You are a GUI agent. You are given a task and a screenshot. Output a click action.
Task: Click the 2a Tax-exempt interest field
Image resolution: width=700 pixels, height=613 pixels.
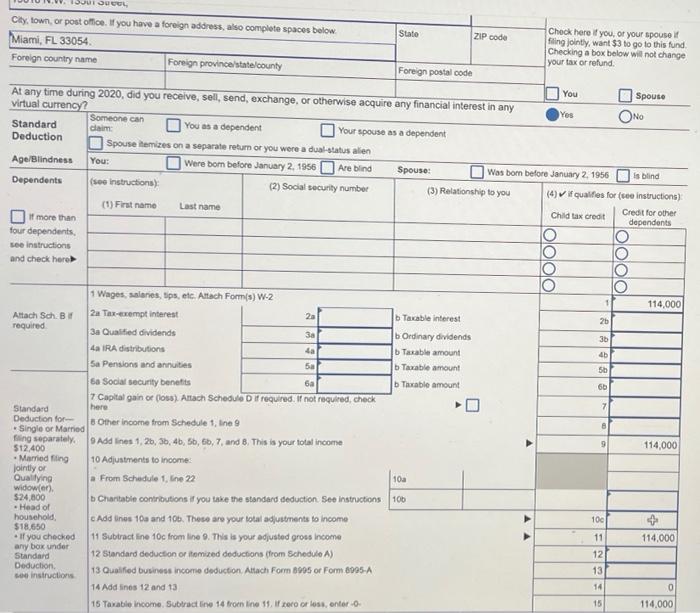[355, 317]
